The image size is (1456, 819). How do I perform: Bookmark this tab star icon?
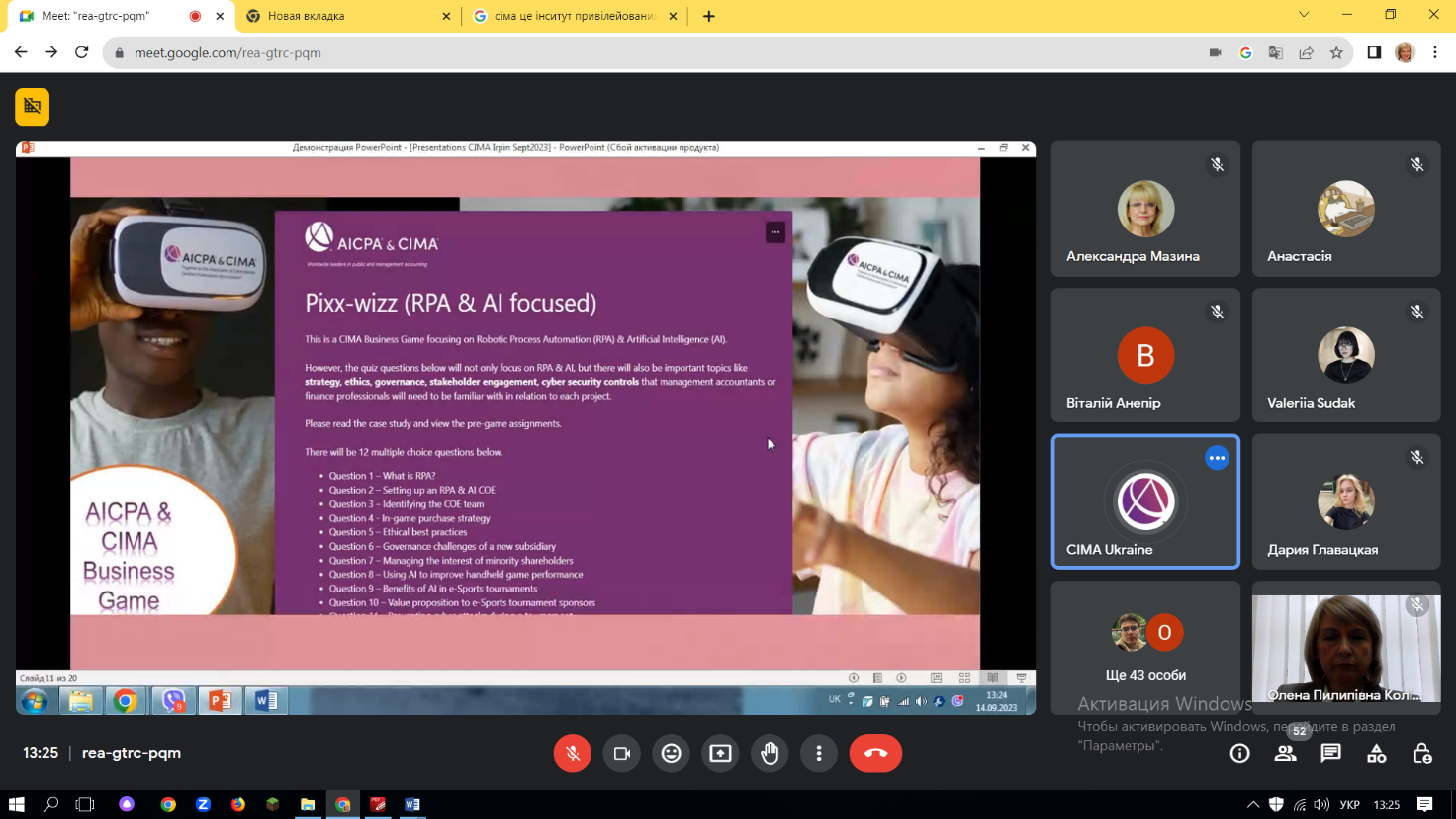click(x=1336, y=53)
